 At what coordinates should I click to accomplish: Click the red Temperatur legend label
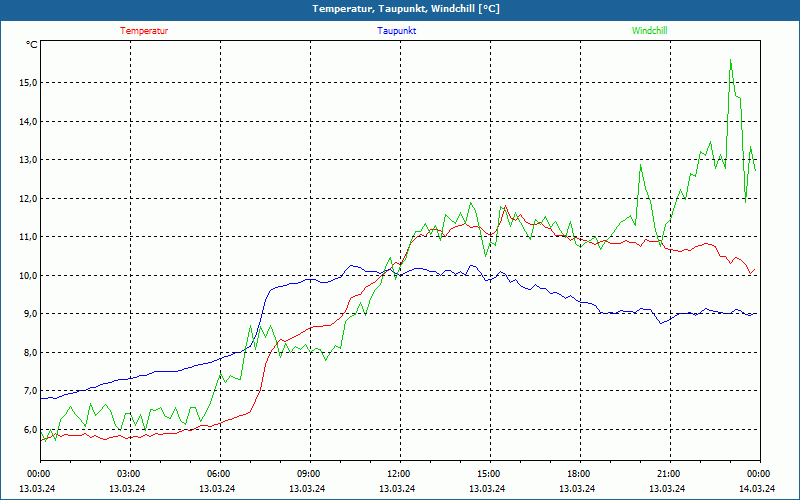click(144, 31)
